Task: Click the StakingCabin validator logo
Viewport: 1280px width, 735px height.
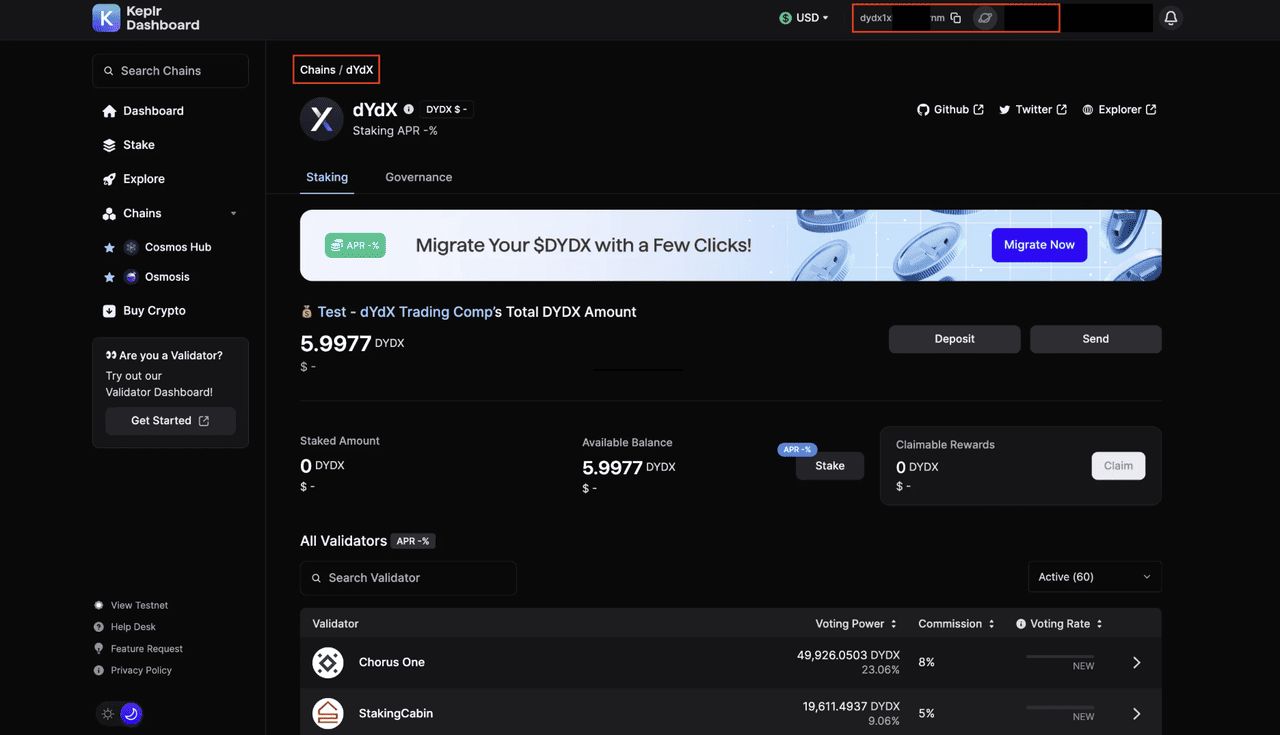Action: pyautogui.click(x=328, y=713)
